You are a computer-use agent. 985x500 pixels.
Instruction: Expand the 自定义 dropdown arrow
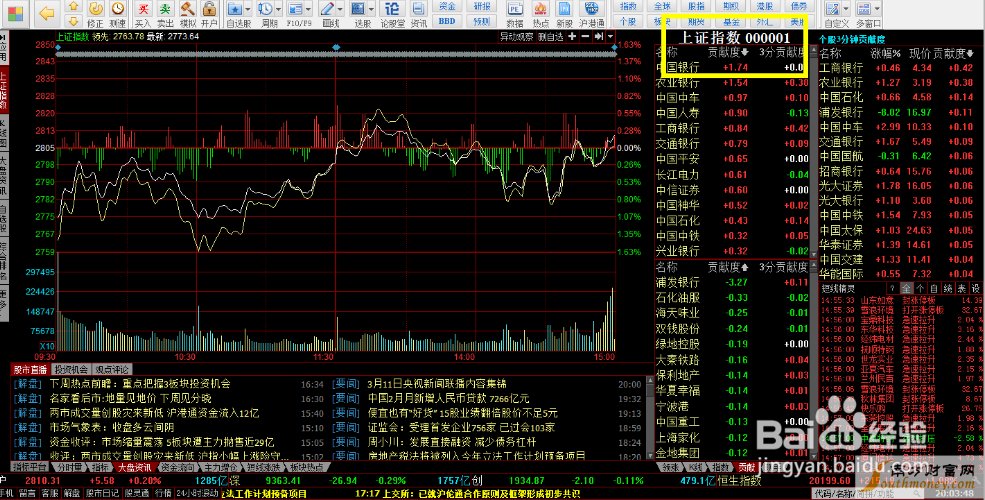click(846, 9)
